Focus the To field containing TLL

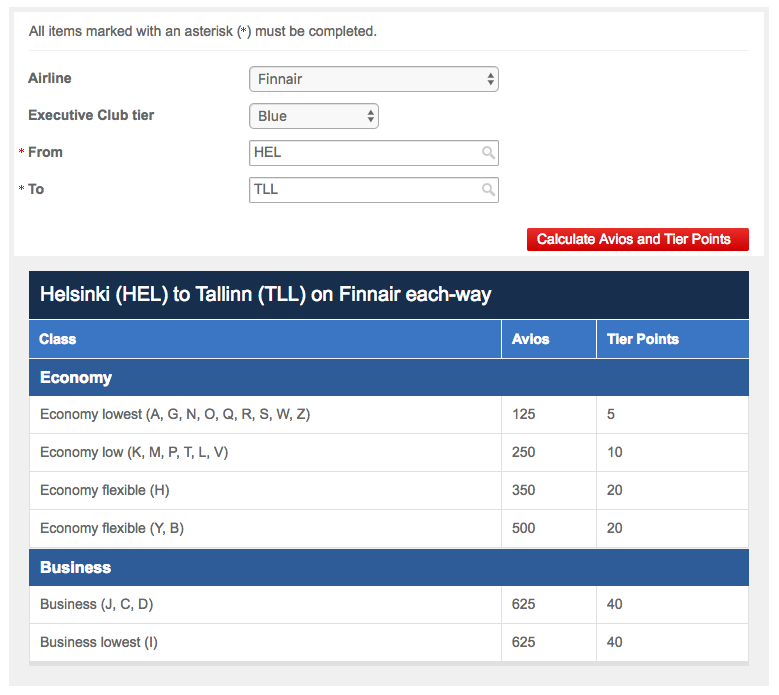[364, 190]
